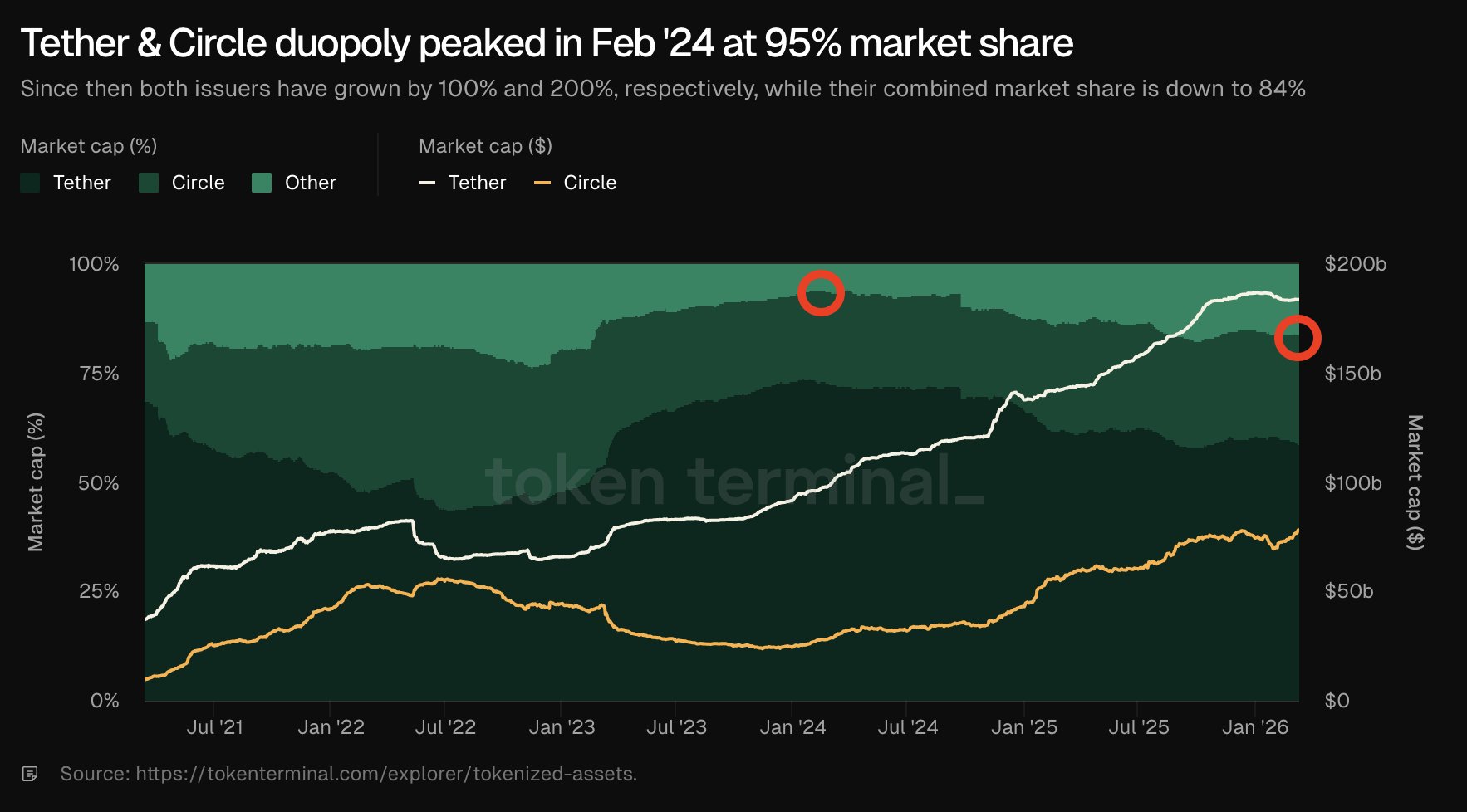Click the red circle at Feb '24 peak
1467x812 pixels.
click(x=821, y=293)
